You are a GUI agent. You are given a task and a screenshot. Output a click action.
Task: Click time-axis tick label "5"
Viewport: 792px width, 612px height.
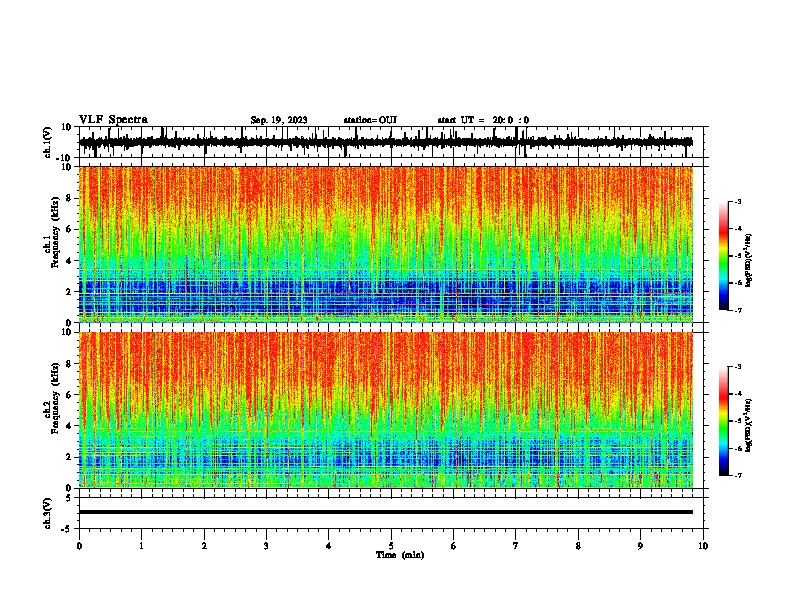[391, 546]
